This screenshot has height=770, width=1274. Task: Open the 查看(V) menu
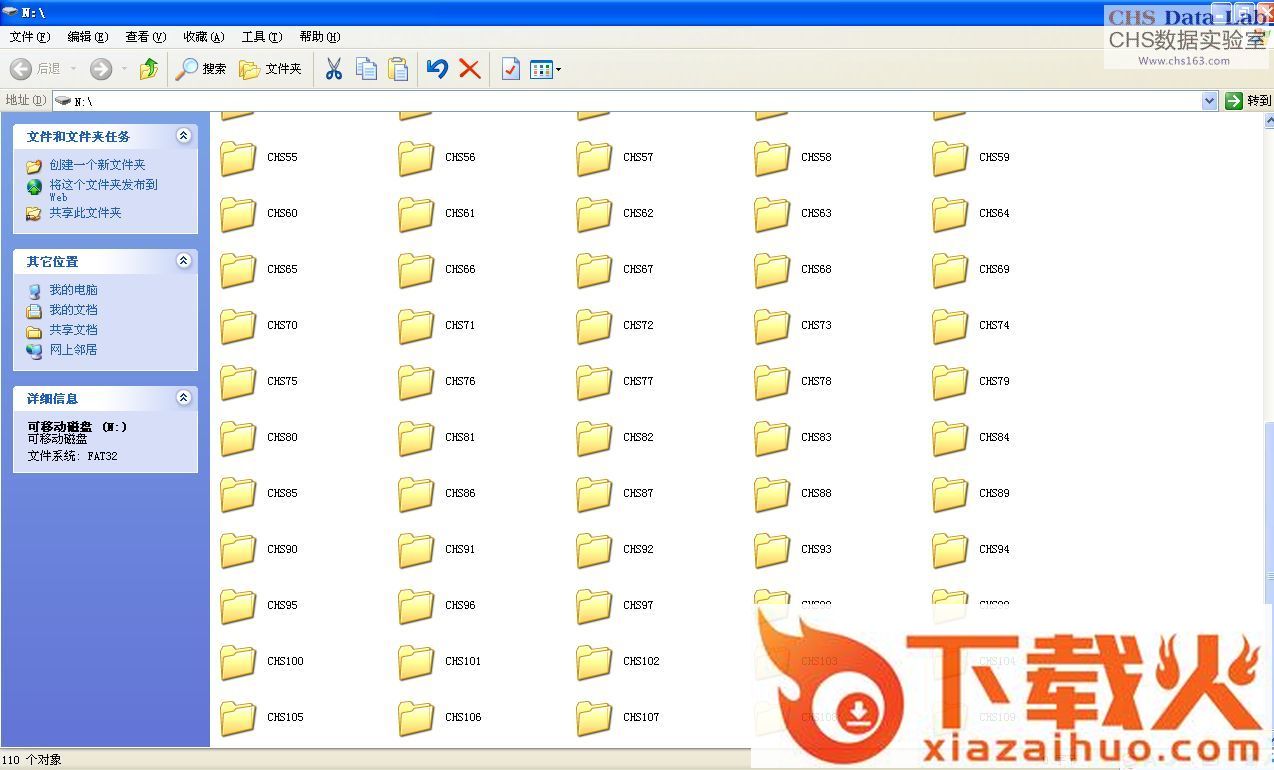pyautogui.click(x=145, y=37)
